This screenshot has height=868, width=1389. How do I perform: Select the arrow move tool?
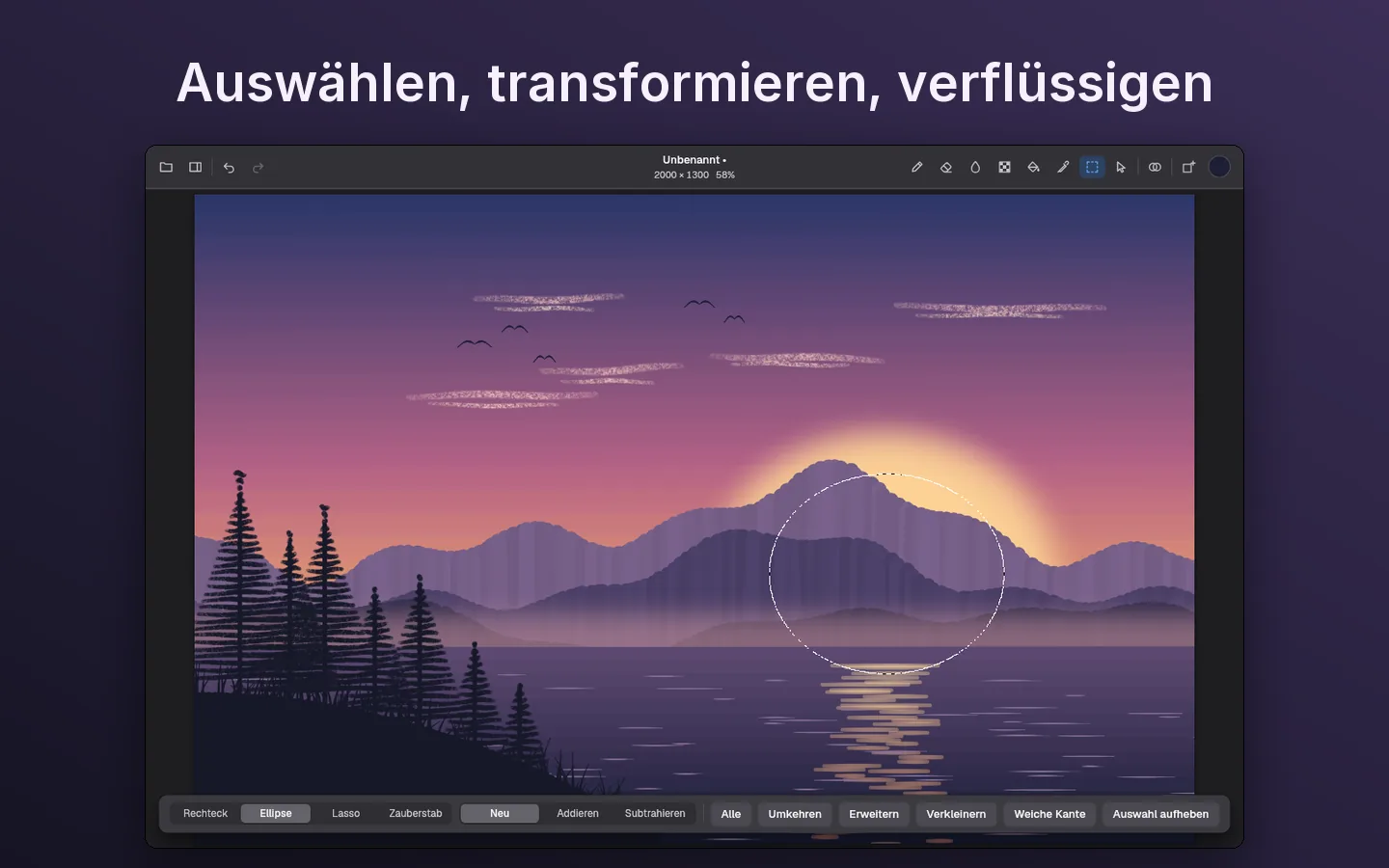coord(1121,167)
